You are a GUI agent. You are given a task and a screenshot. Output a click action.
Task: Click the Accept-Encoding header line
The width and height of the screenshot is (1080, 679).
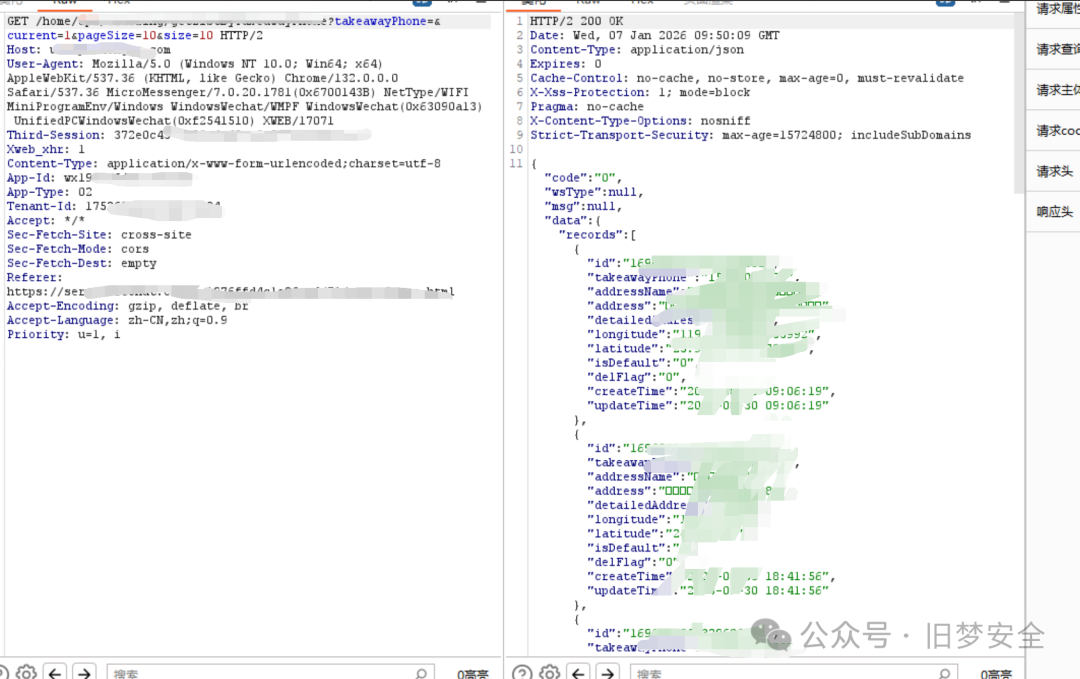127,306
